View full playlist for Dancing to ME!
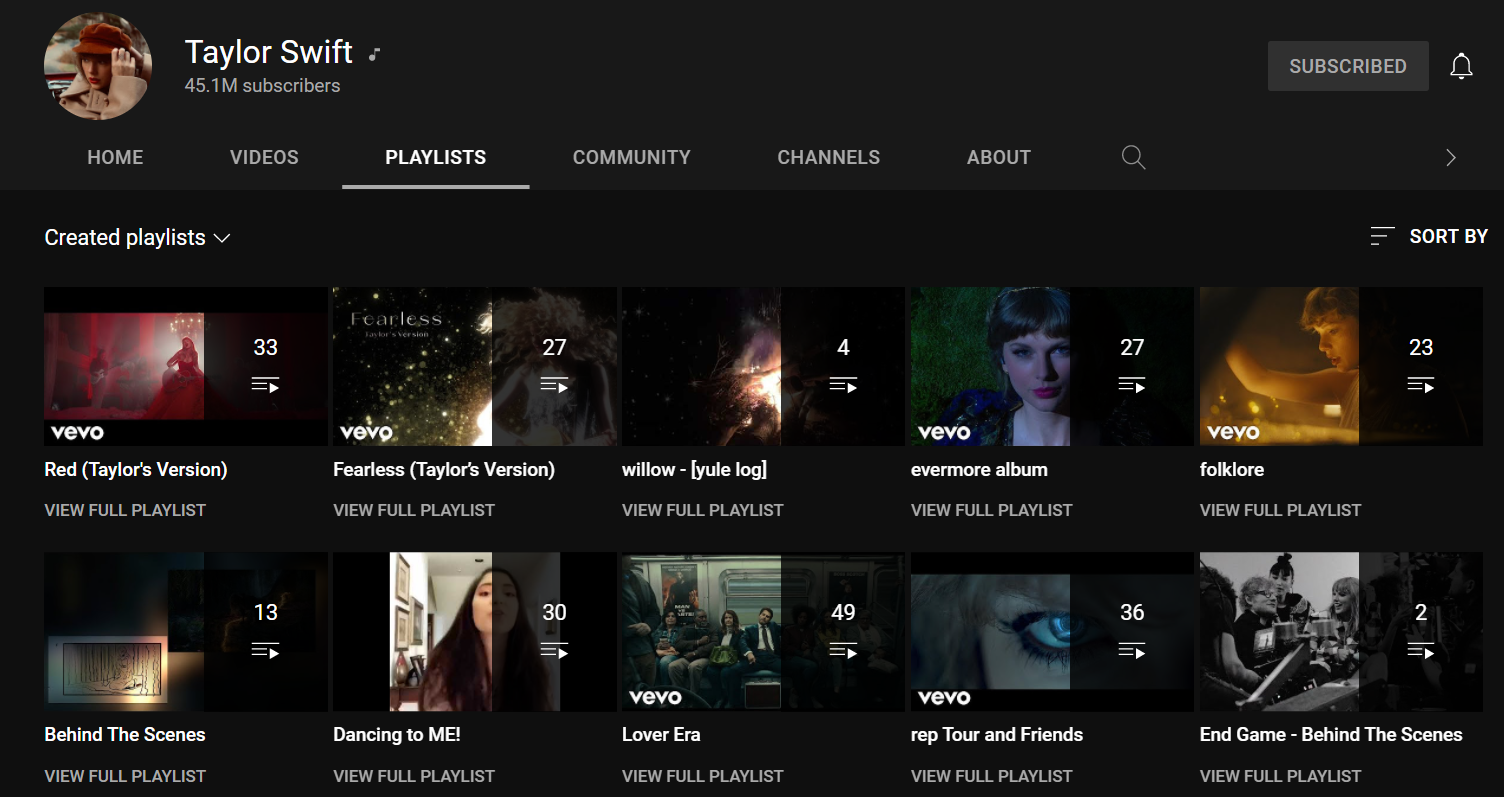The image size is (1504, 797). coord(414,776)
